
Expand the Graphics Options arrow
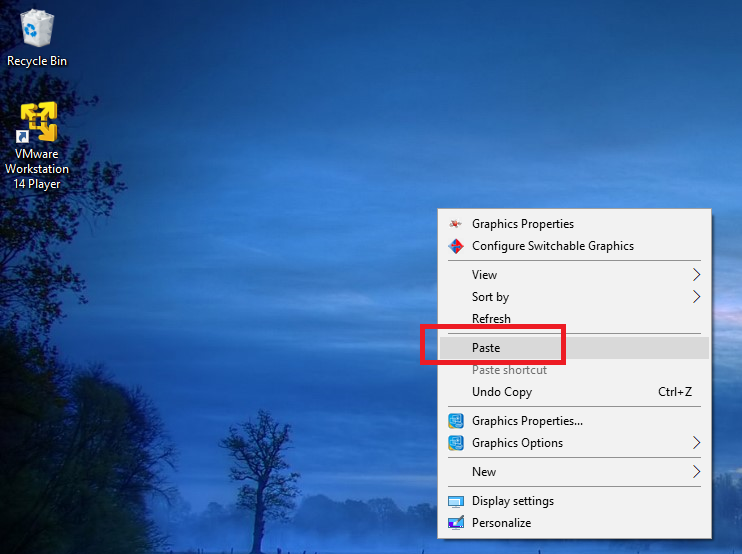pos(696,443)
